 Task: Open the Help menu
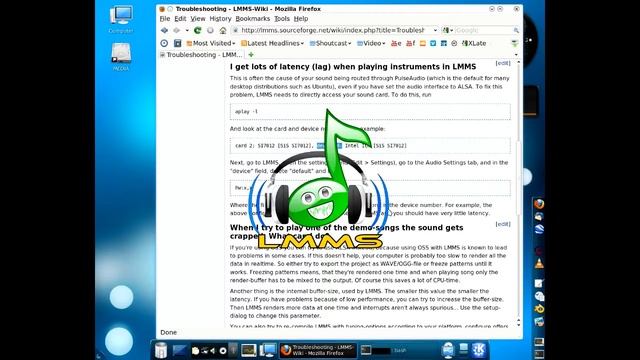(x=301, y=19)
